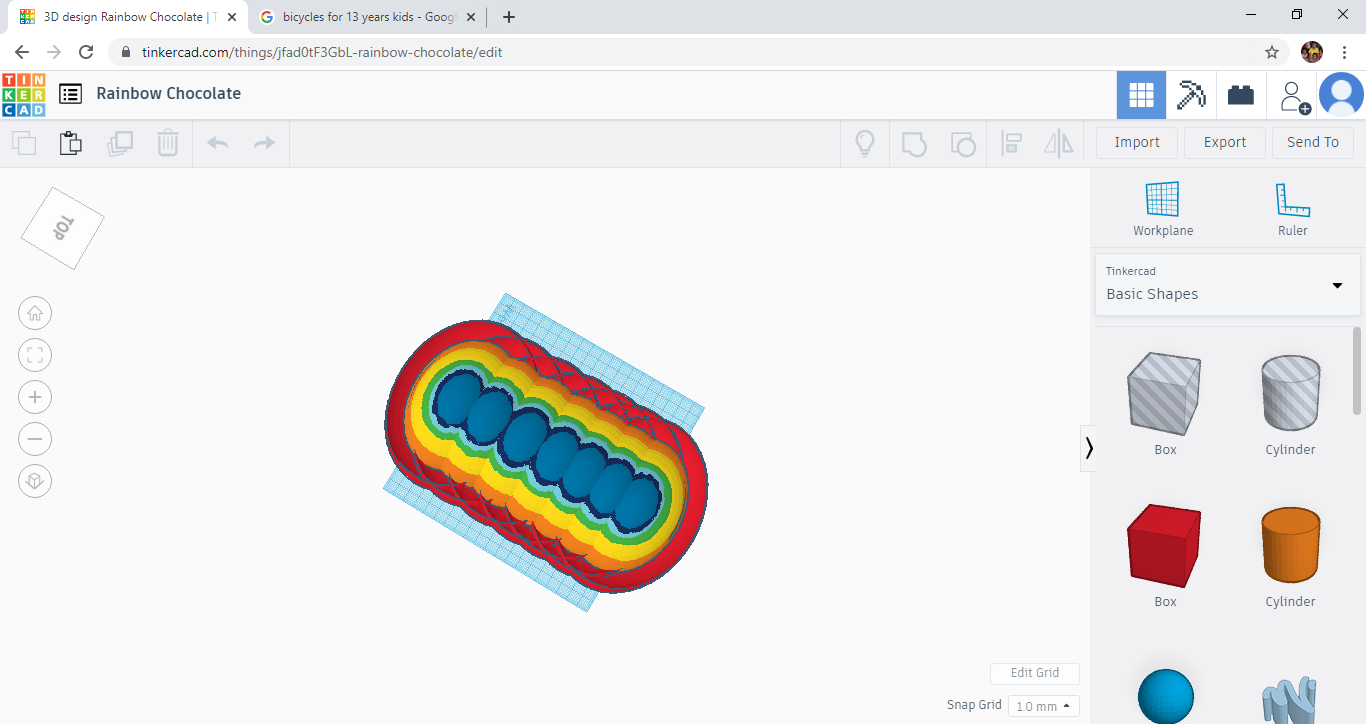Click the Export button
The width and height of the screenshot is (1366, 724).
pos(1225,142)
